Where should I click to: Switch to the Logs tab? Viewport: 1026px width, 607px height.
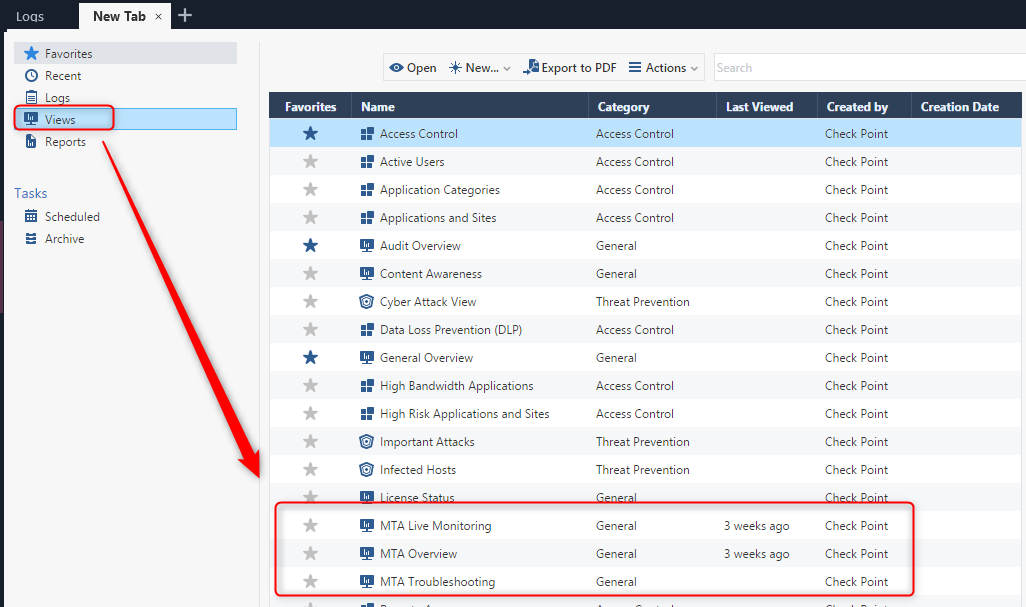click(x=29, y=16)
